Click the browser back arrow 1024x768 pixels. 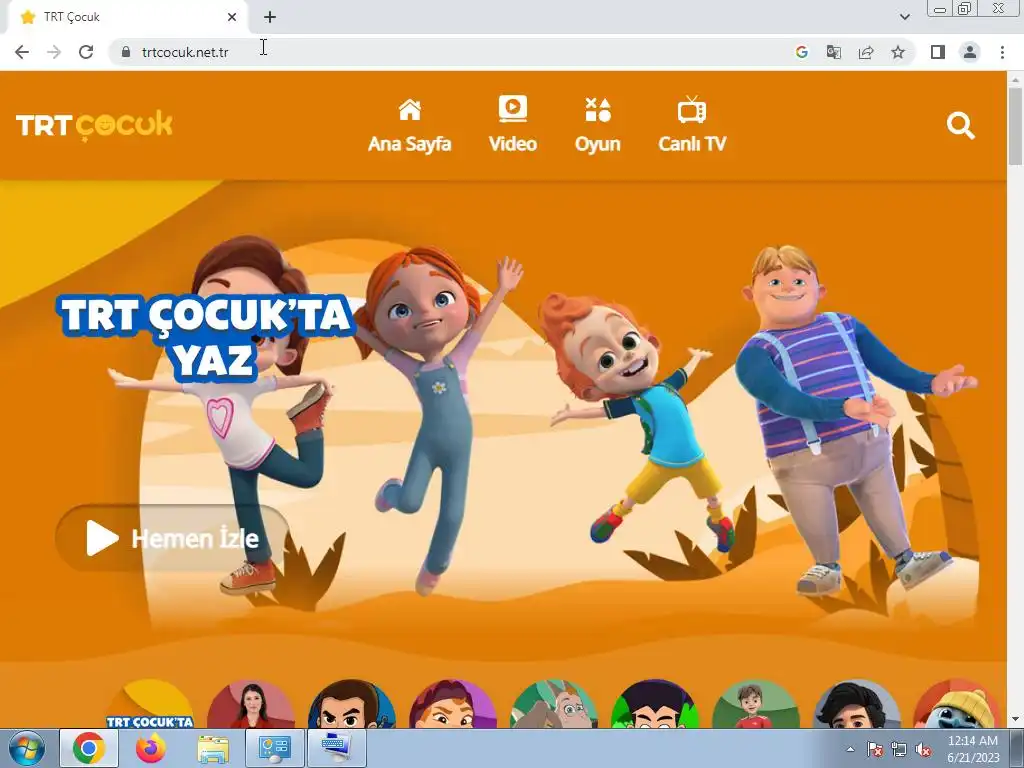[22, 52]
